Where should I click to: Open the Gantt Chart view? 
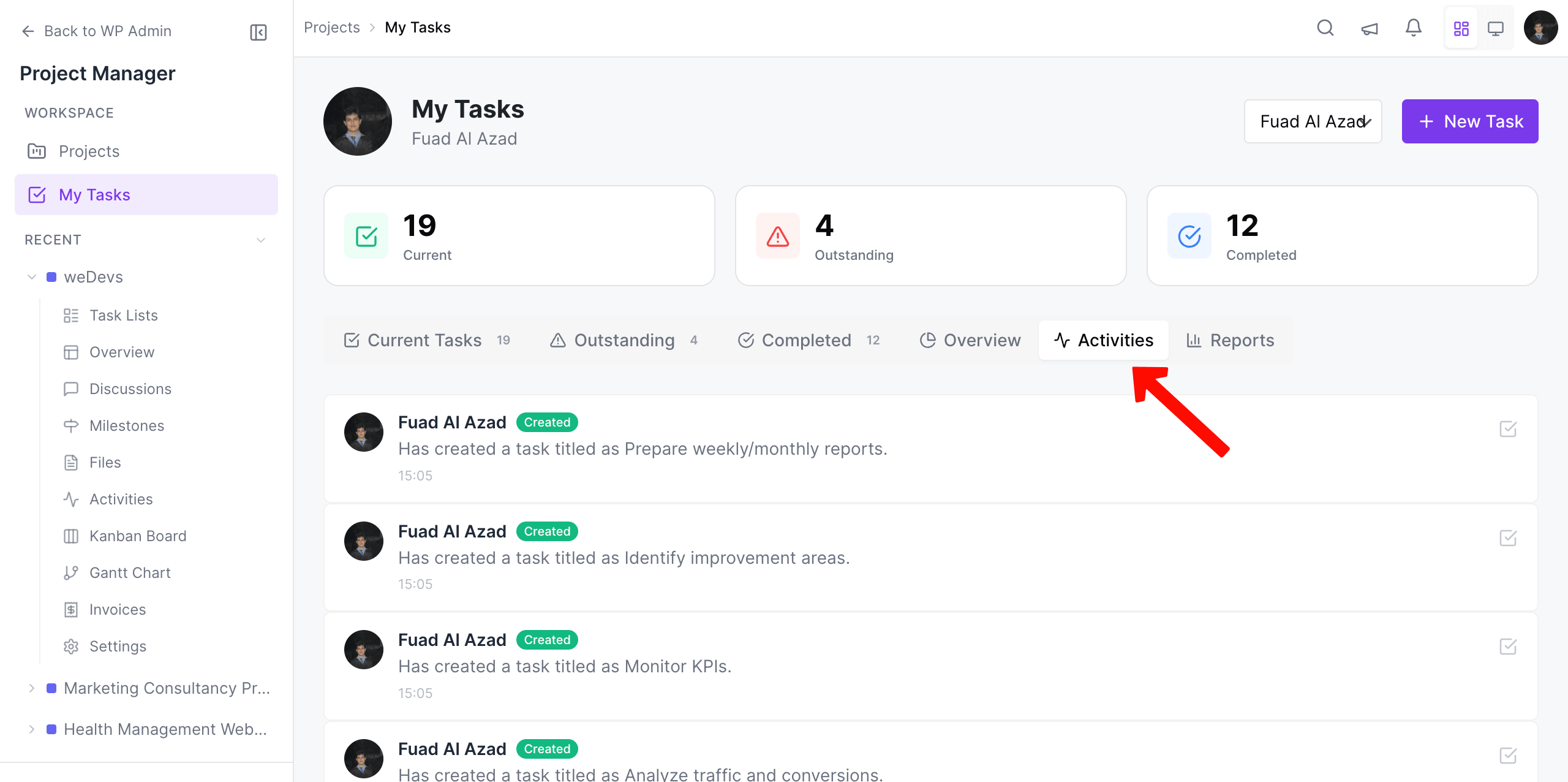[x=130, y=572]
